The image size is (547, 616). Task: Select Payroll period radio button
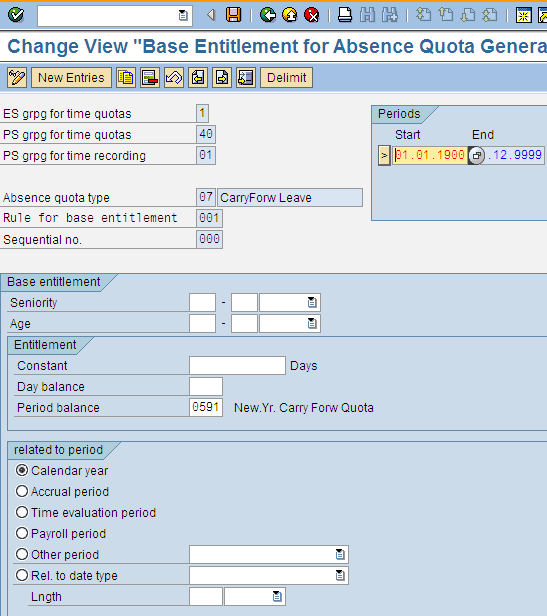[22, 533]
